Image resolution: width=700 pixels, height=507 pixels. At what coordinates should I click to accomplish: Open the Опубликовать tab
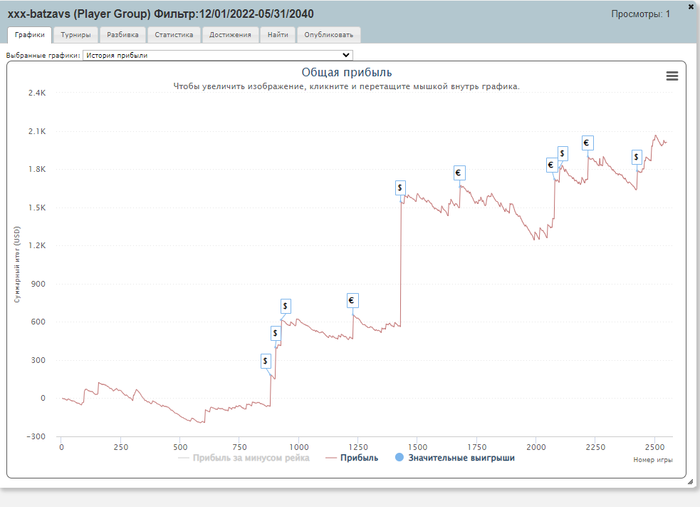(329, 35)
